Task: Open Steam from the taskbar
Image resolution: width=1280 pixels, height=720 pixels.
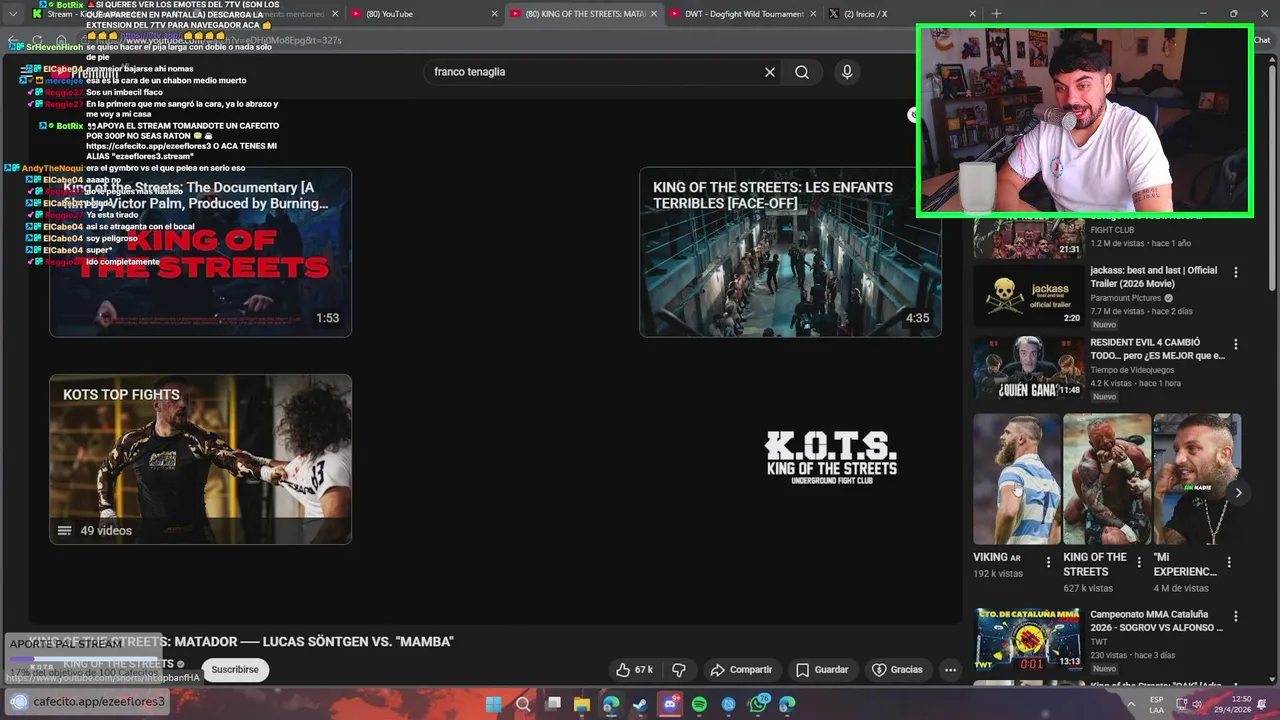Action: pos(640,704)
